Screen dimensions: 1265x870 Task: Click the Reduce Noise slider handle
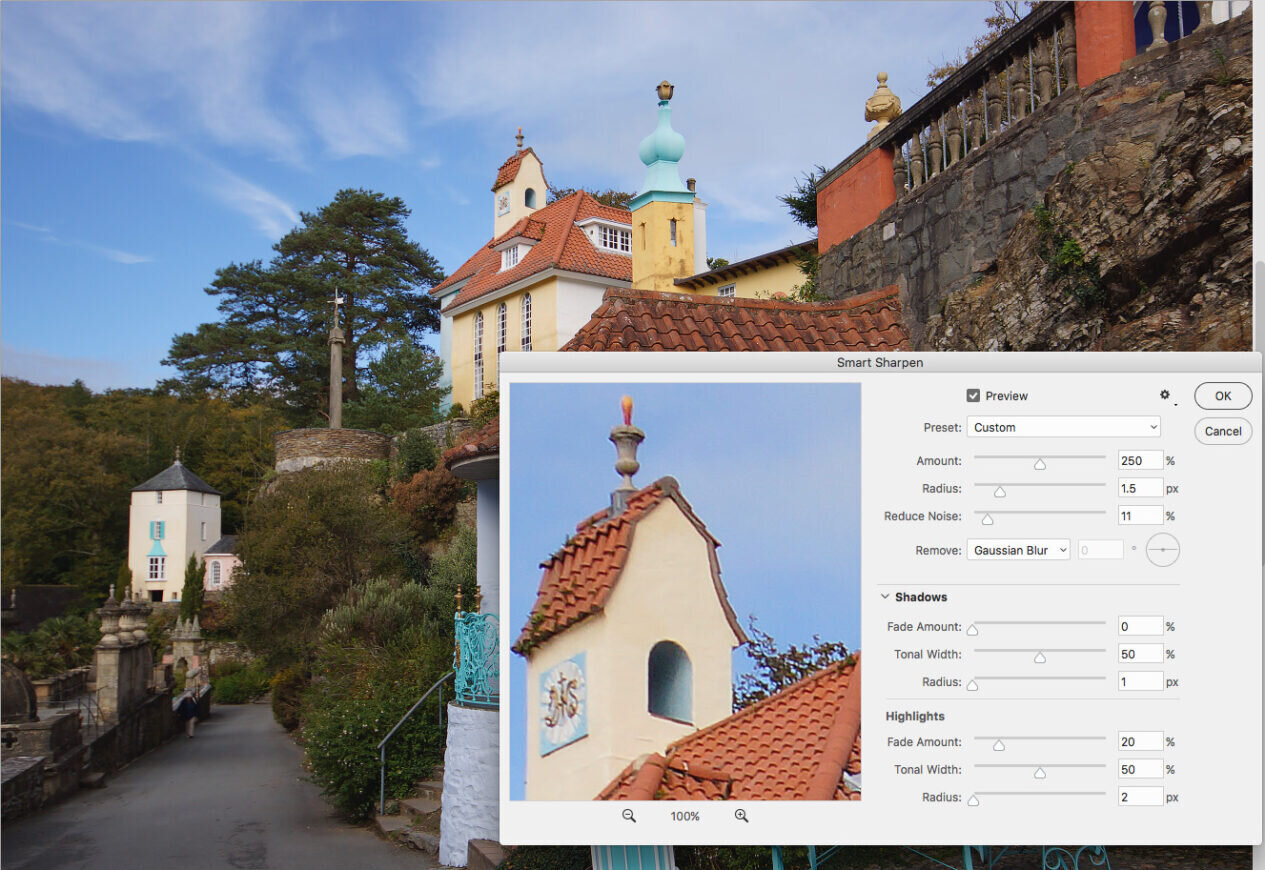(x=988, y=519)
